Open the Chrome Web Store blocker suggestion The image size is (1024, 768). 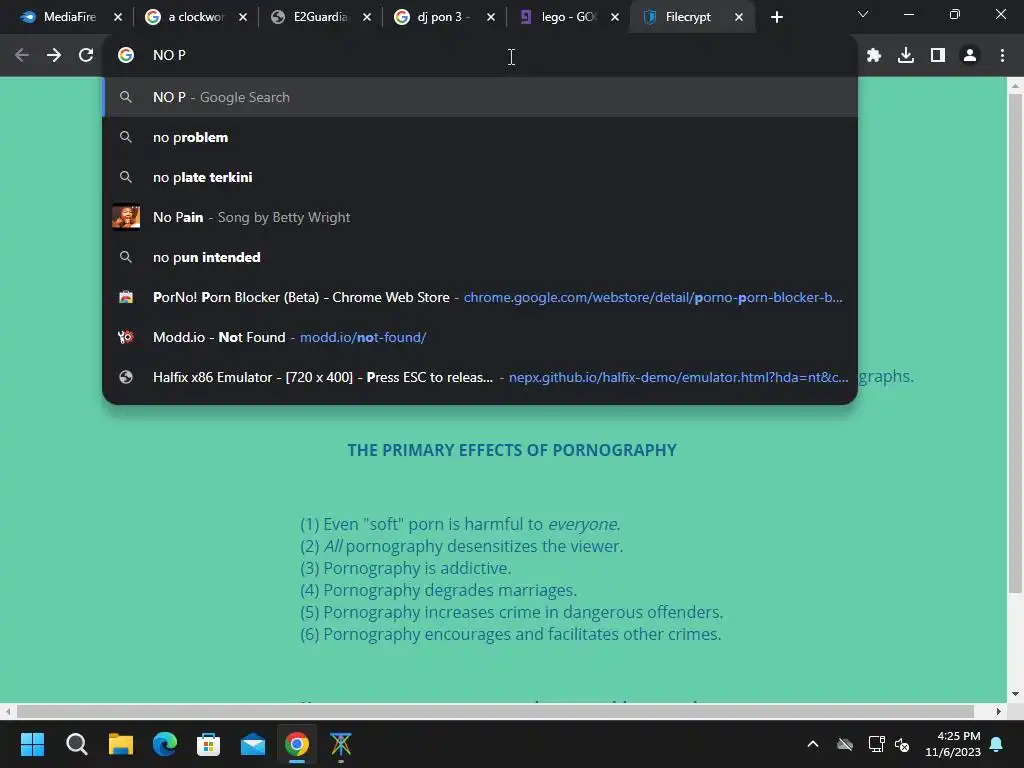[480, 297]
